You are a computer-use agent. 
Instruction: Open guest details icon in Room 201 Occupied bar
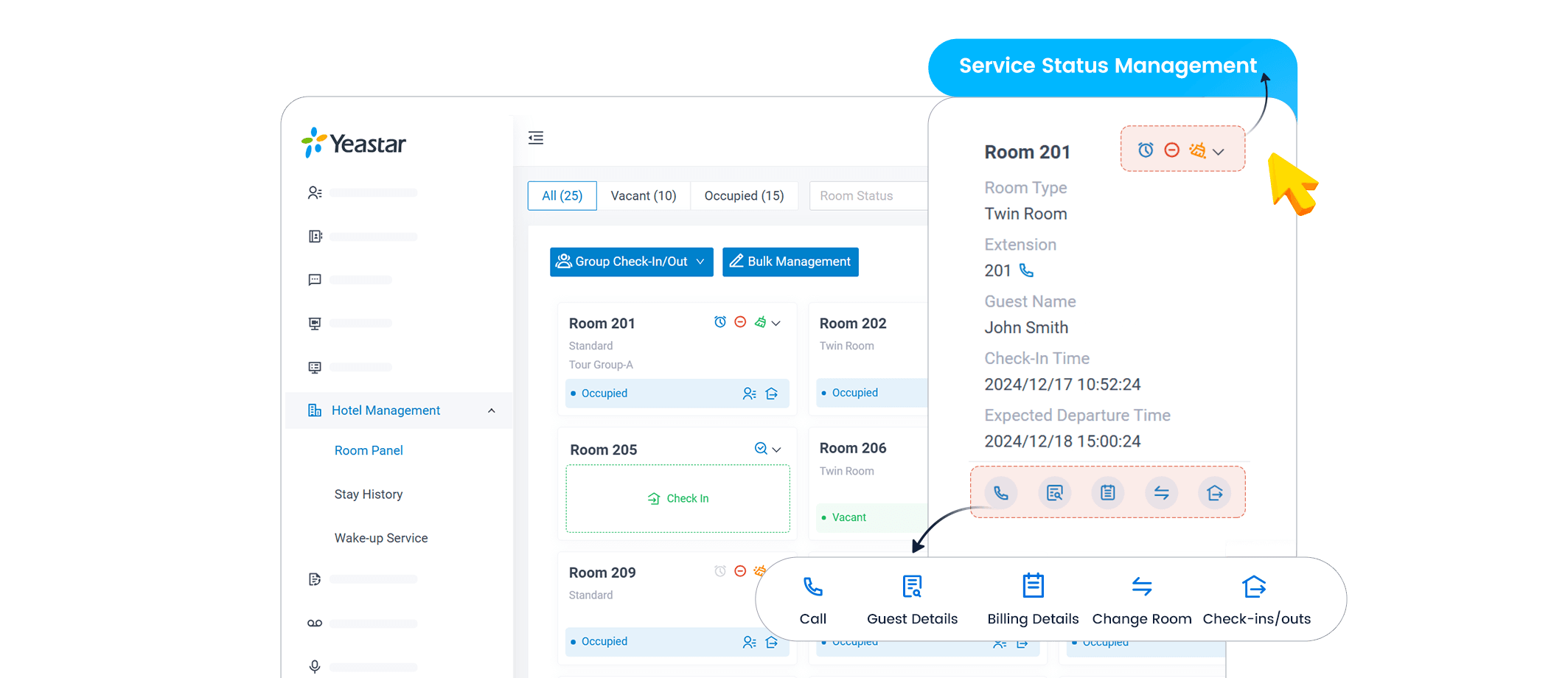[750, 394]
